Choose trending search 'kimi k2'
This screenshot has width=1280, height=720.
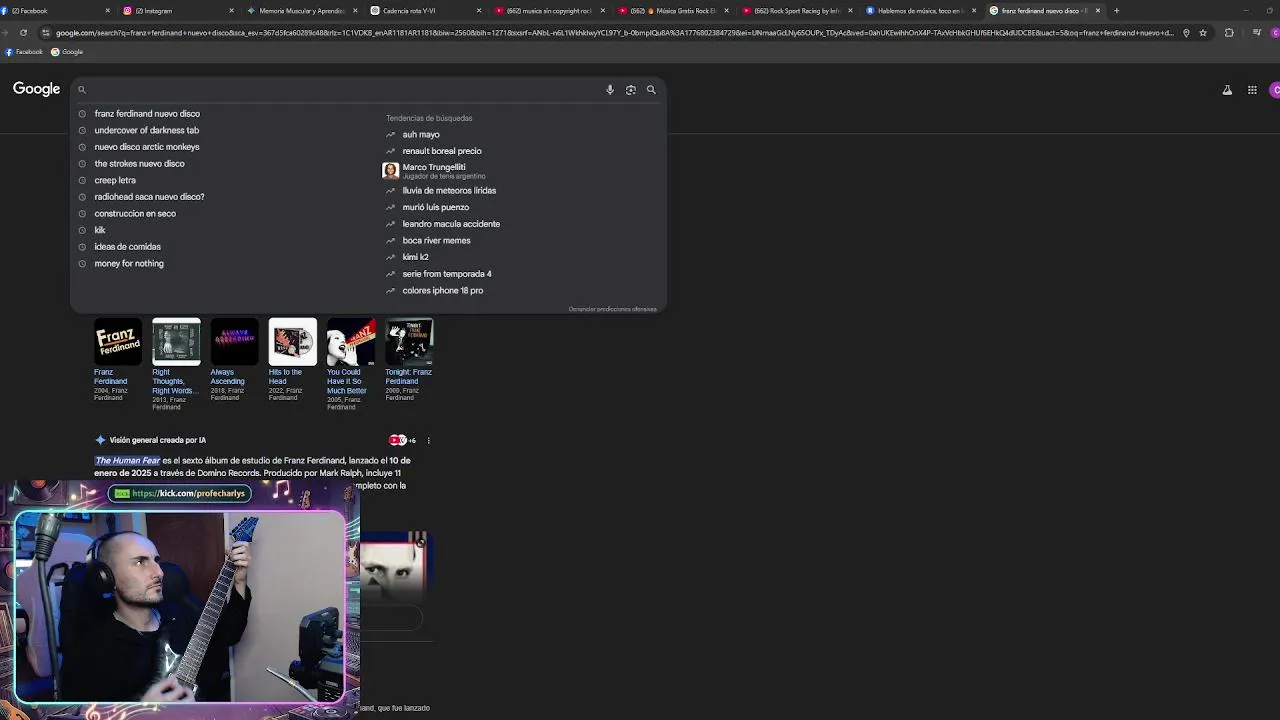(x=415, y=257)
